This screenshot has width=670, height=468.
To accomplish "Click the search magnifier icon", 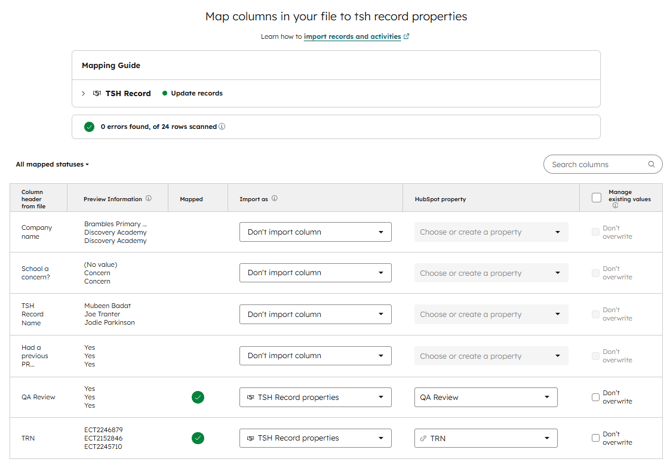I will tap(651, 164).
